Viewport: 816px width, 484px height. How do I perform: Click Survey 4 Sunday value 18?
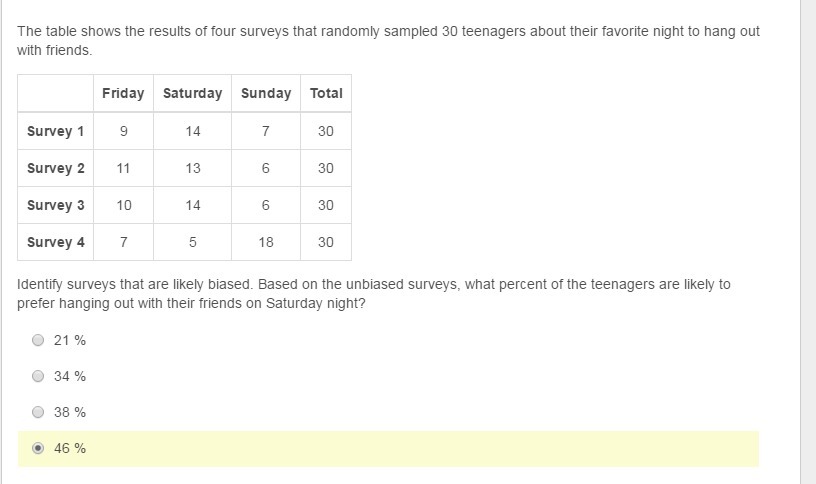[266, 242]
